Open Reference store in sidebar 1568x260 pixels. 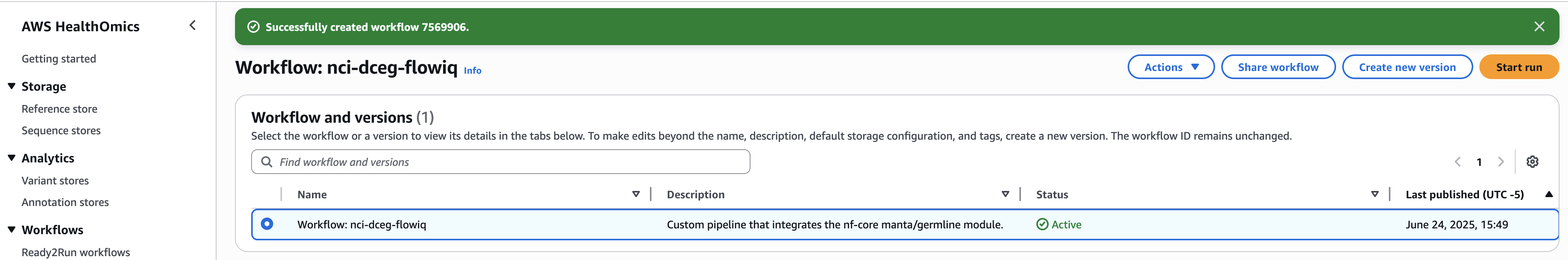click(60, 109)
